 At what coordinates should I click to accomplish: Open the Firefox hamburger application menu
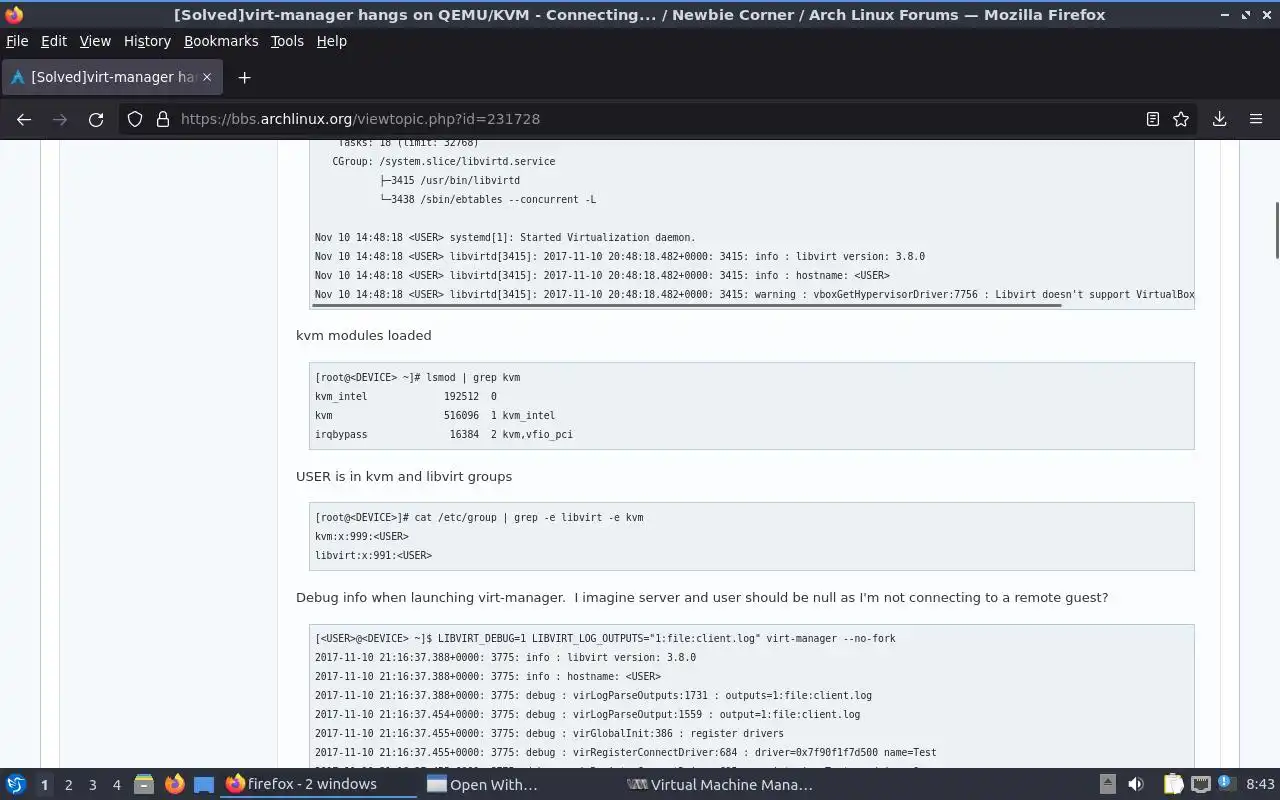tap(1256, 119)
